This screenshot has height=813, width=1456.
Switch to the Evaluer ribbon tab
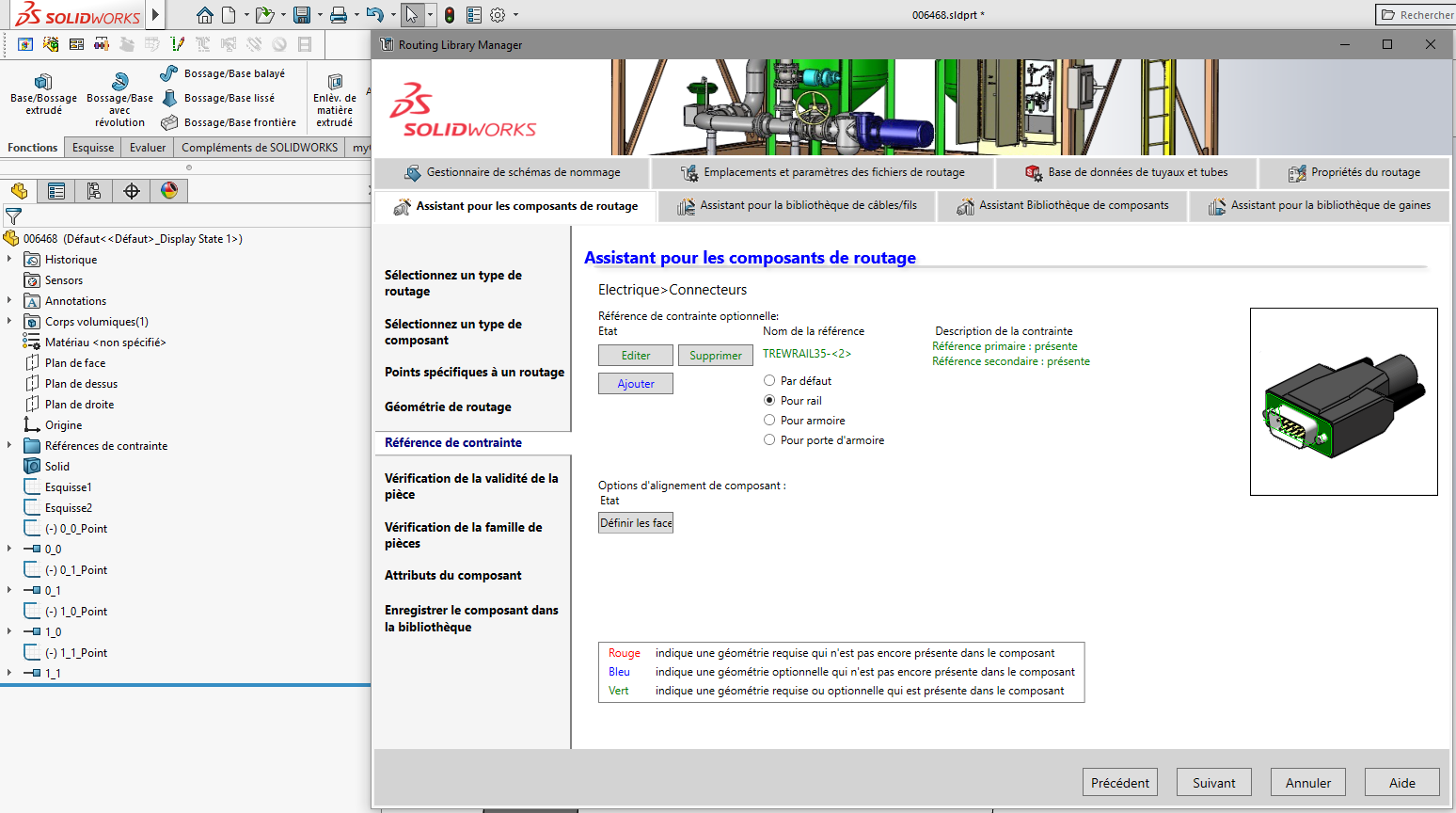point(148,148)
